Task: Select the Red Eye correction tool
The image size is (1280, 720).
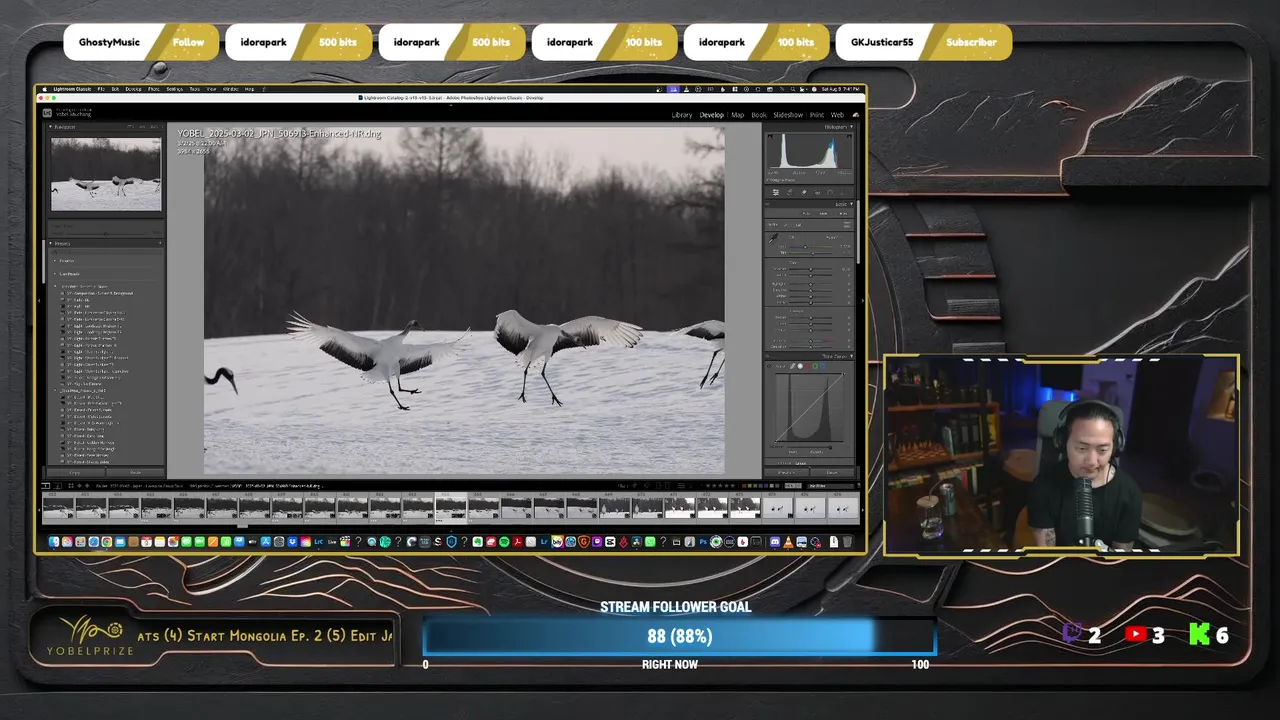Action: [817, 192]
